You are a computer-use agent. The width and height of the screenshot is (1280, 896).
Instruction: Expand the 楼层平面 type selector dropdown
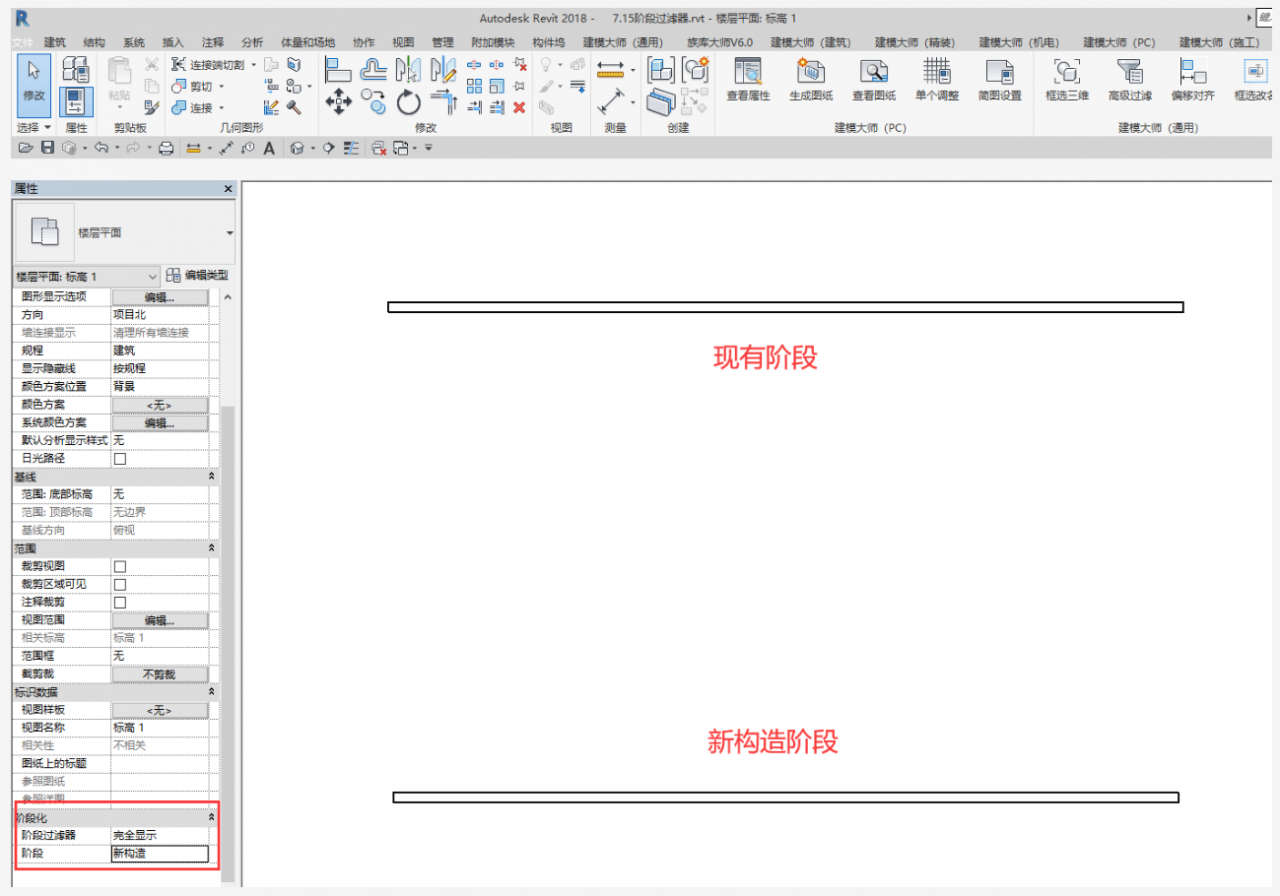pyautogui.click(x=229, y=232)
